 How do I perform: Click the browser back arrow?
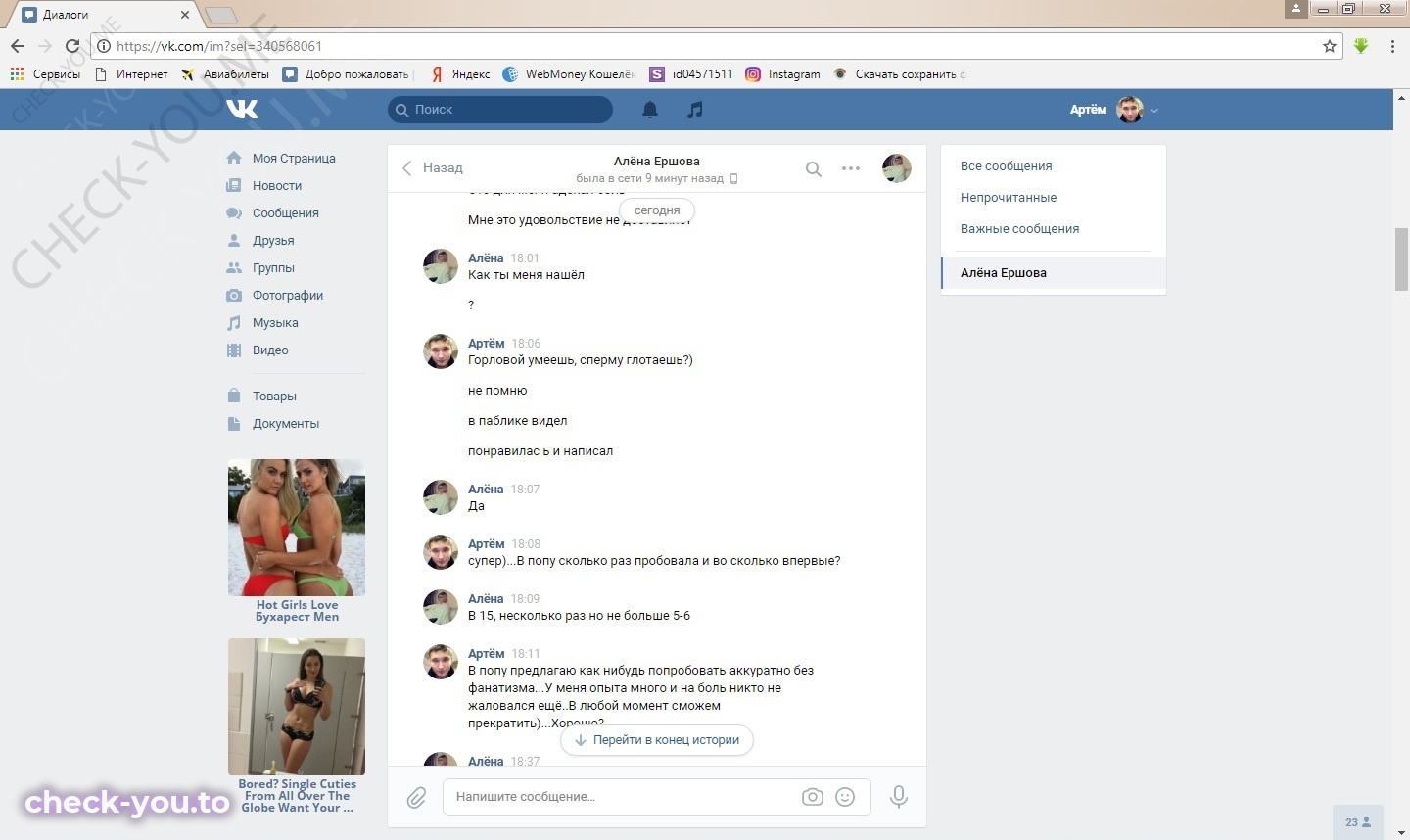coord(18,46)
